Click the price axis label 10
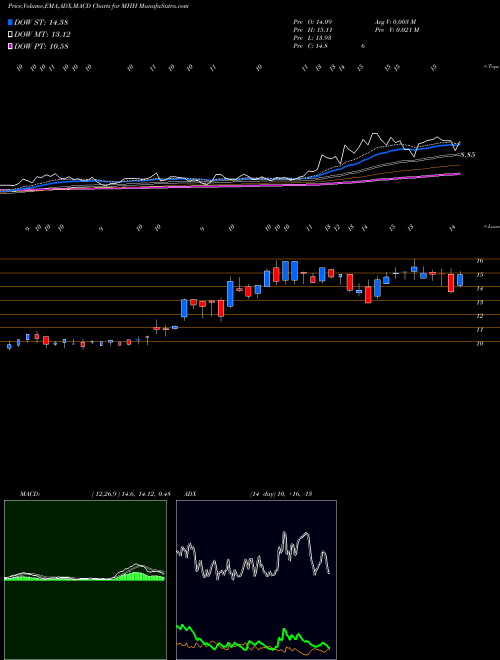500x660 pixels. (x=479, y=343)
